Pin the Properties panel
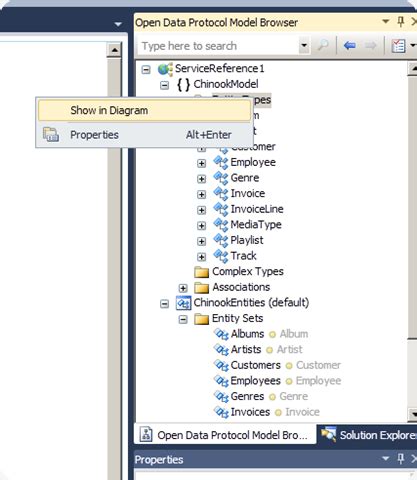Viewport: 417px width, 480px height. 401,459
